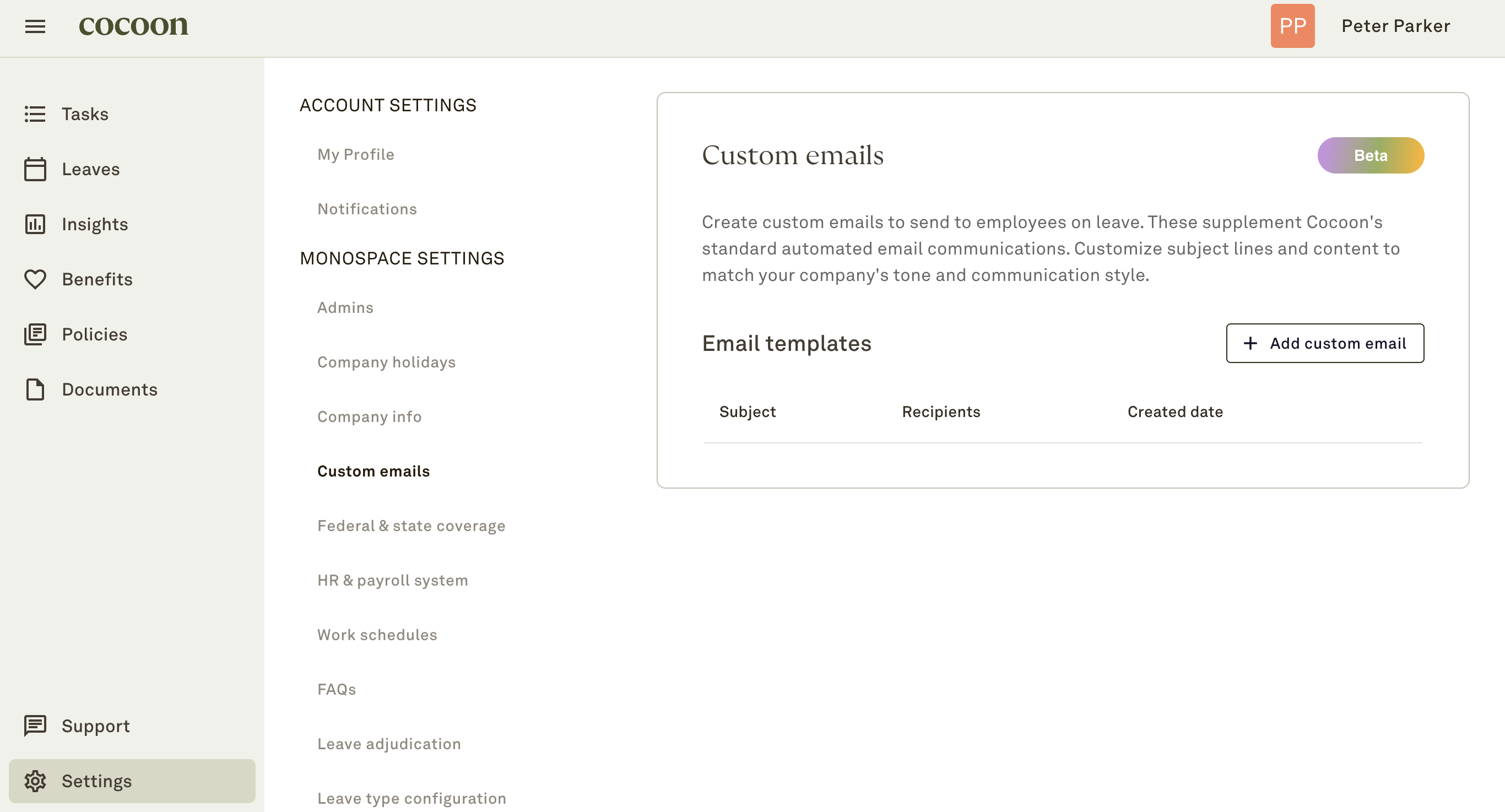This screenshot has height=812, width=1505.
Task: Select the Settings sidebar item
Action: click(132, 781)
